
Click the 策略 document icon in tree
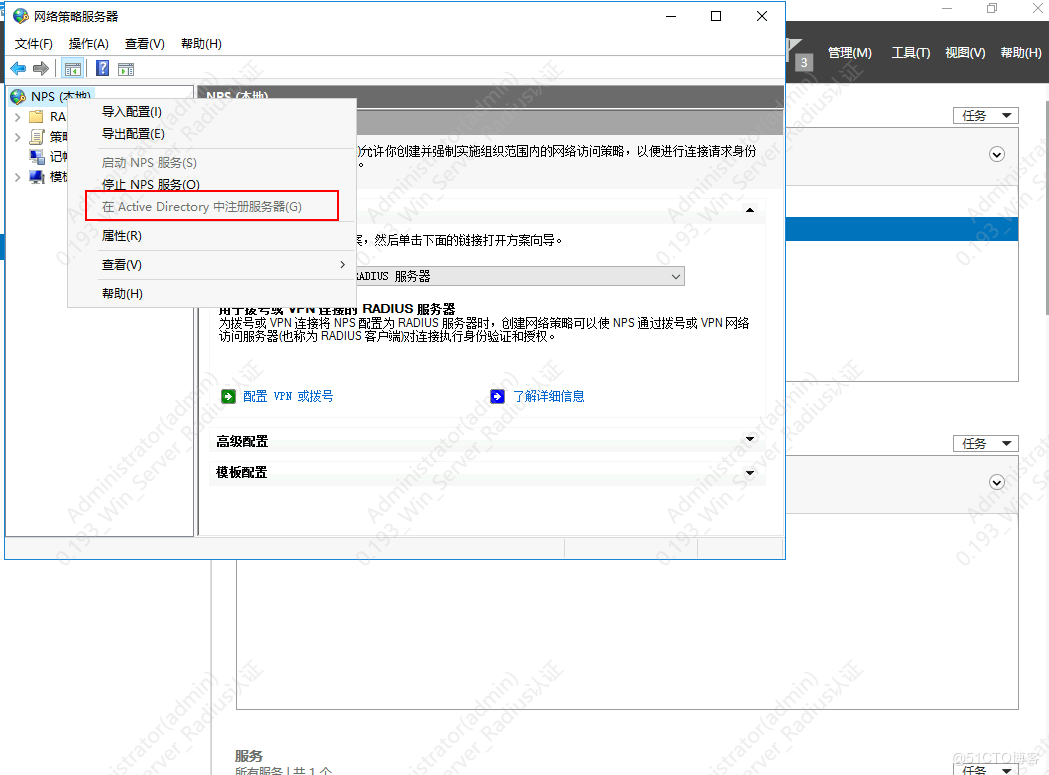pyautogui.click(x=37, y=137)
